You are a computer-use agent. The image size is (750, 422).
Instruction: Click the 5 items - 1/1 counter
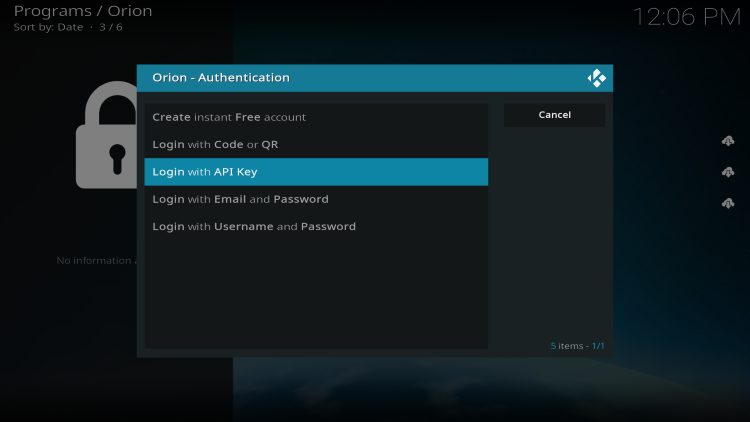coord(577,346)
